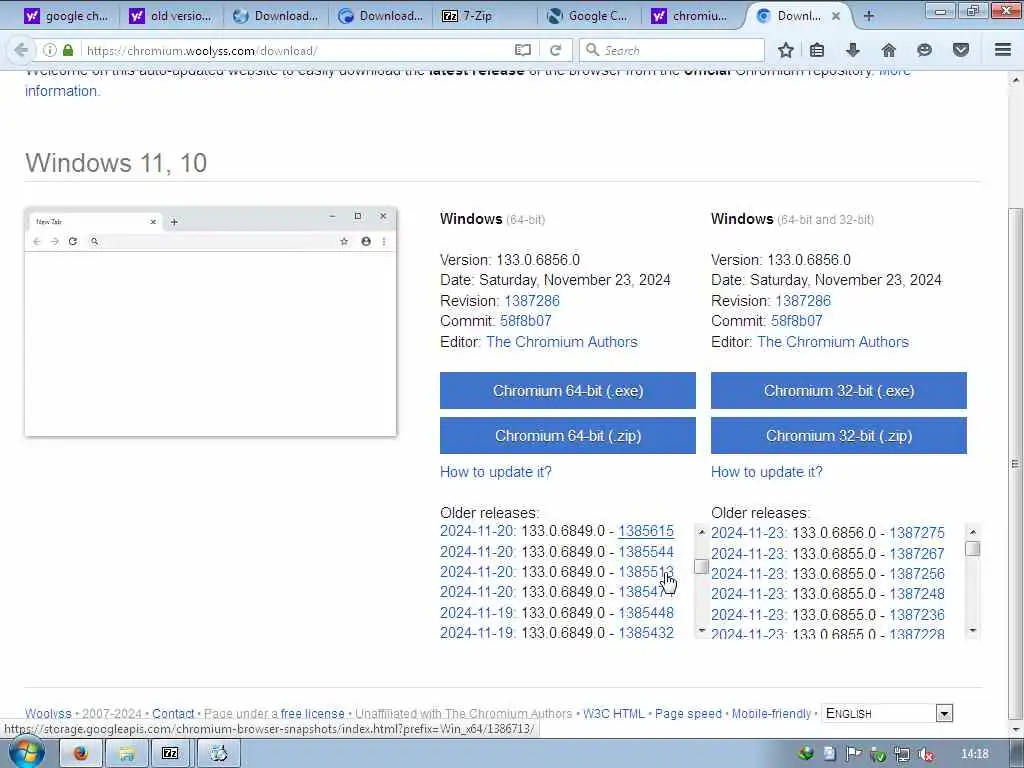Click the green secure padlock icon
The height and width of the screenshot is (768, 1024).
click(x=68, y=50)
